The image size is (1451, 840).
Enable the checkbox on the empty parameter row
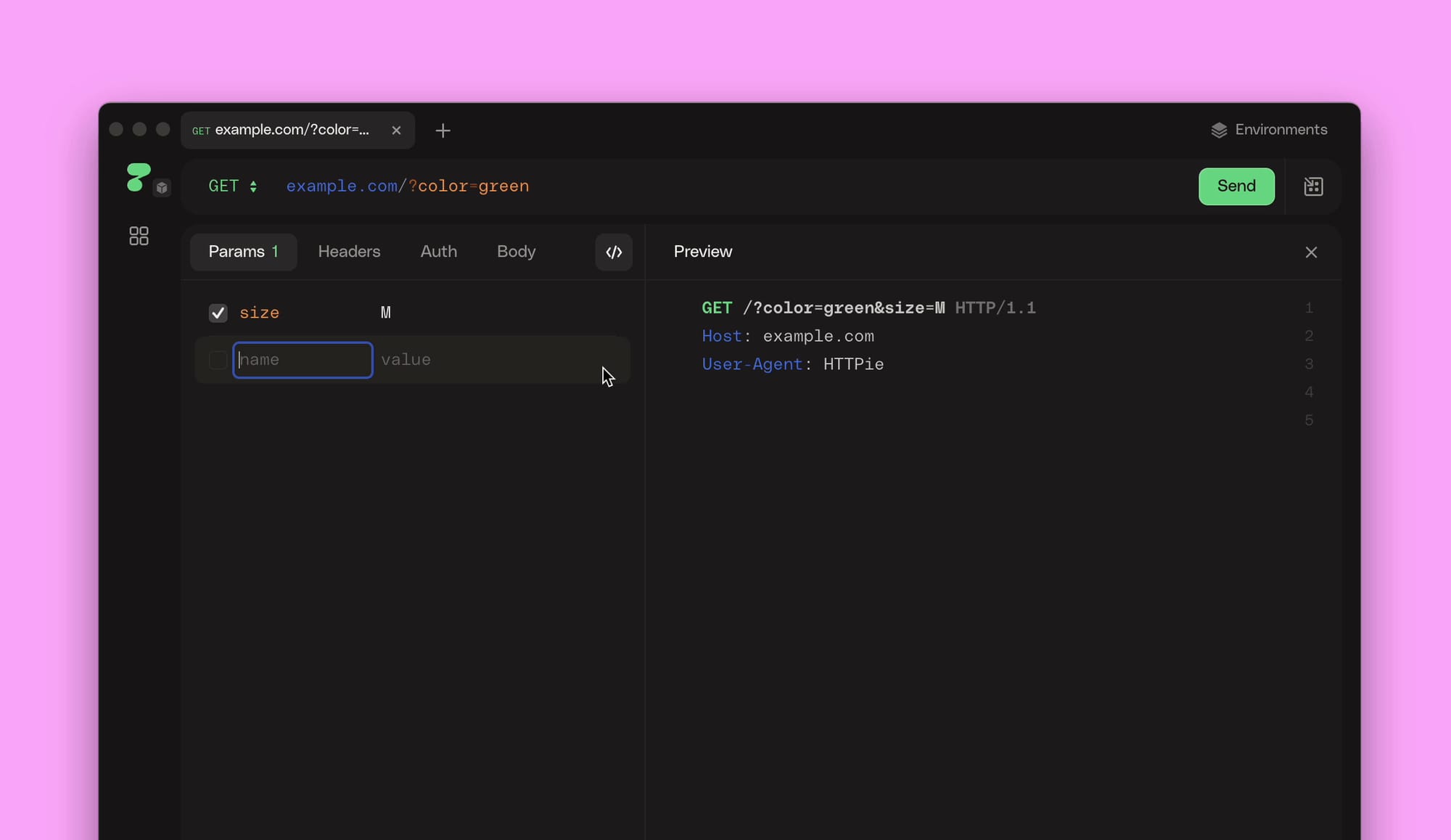(217, 360)
